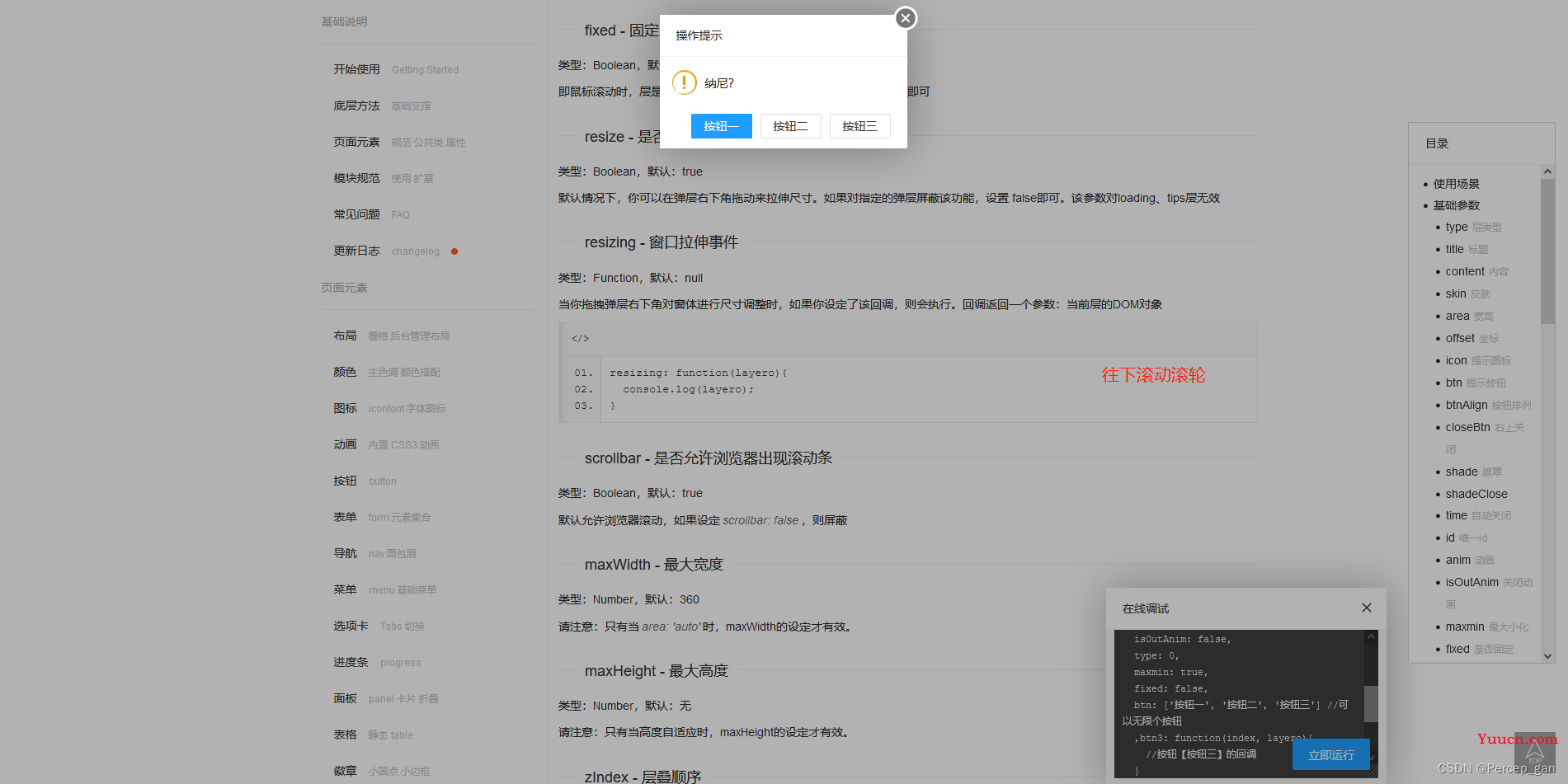Viewport: 1568px width, 784px height.
Task: Open 菜单 menu docs item
Action: pos(385,589)
